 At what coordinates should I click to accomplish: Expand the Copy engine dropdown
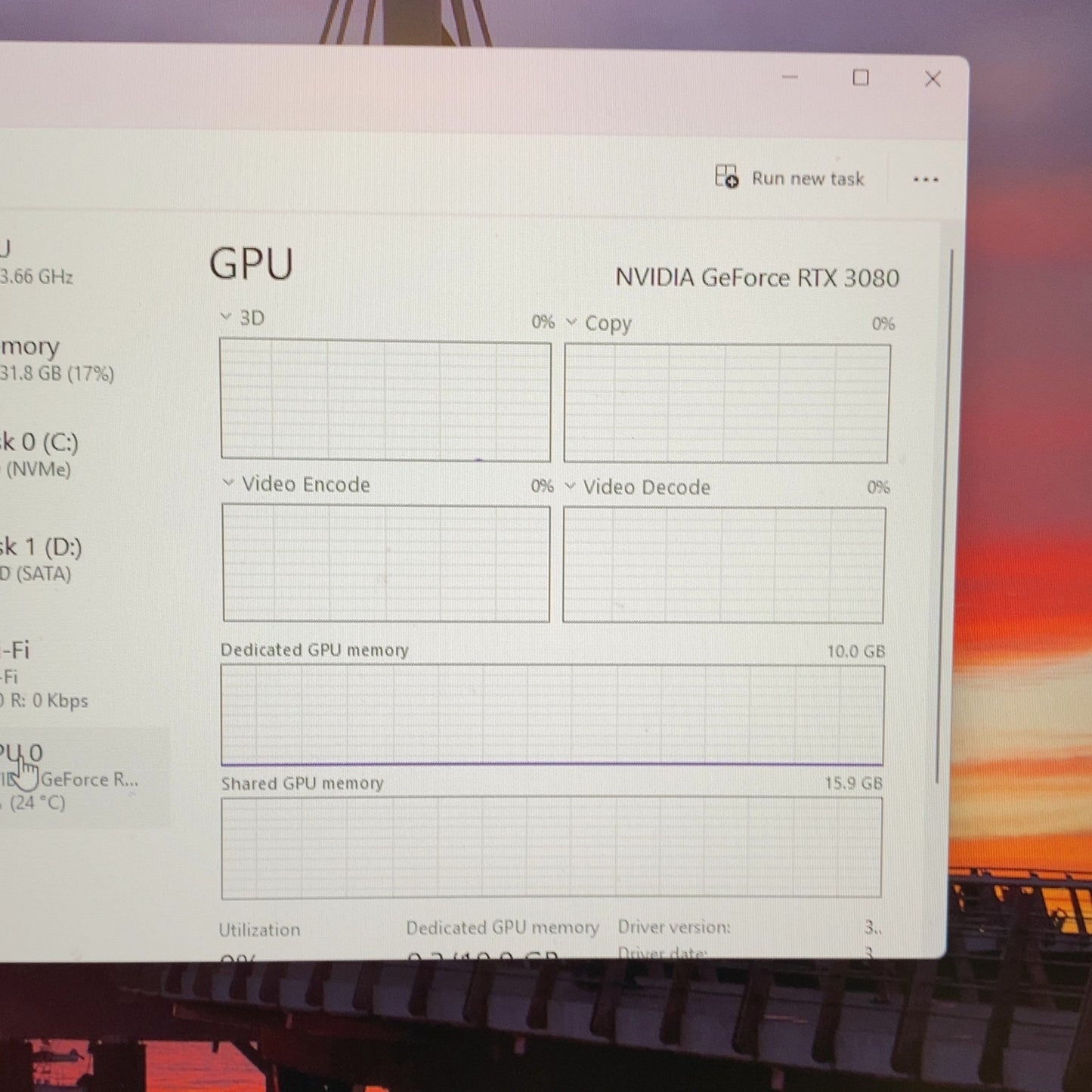pyautogui.click(x=571, y=323)
